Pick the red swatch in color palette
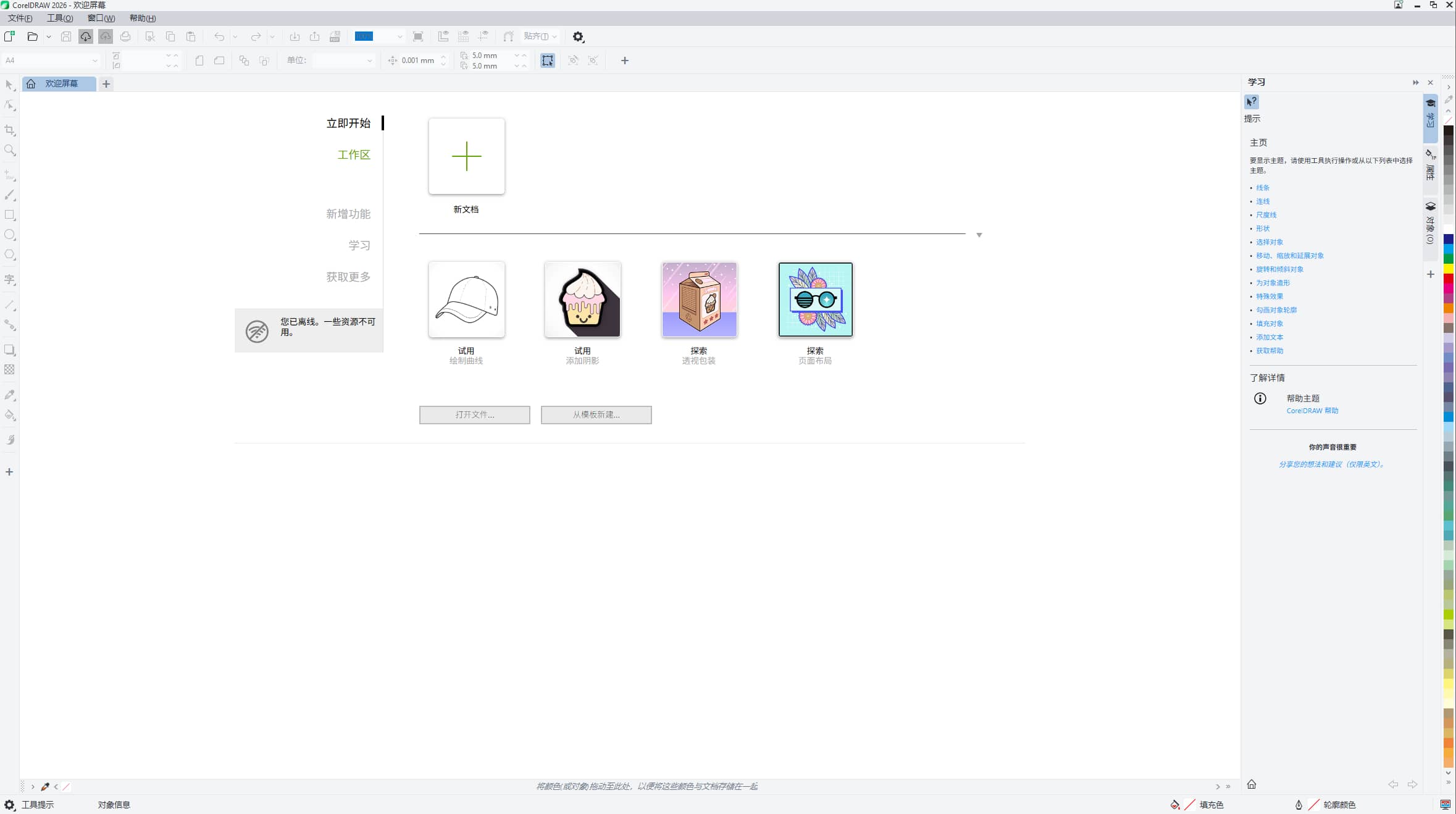Viewport: 1456px width, 814px height. point(1448,279)
